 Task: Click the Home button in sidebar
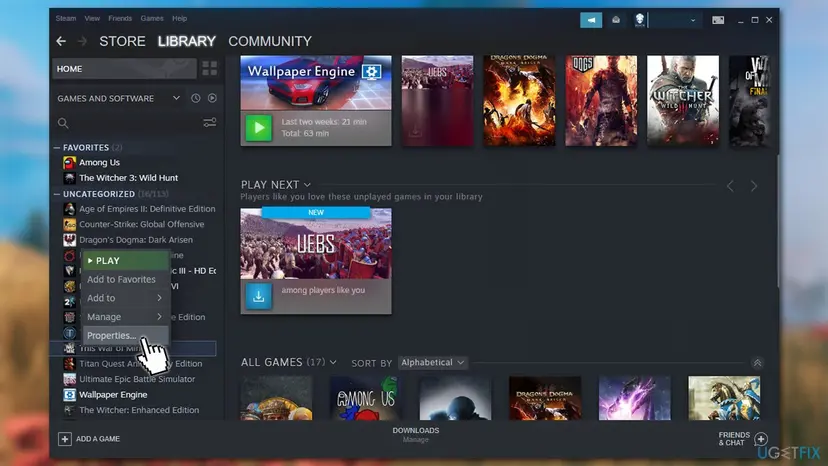[125, 69]
